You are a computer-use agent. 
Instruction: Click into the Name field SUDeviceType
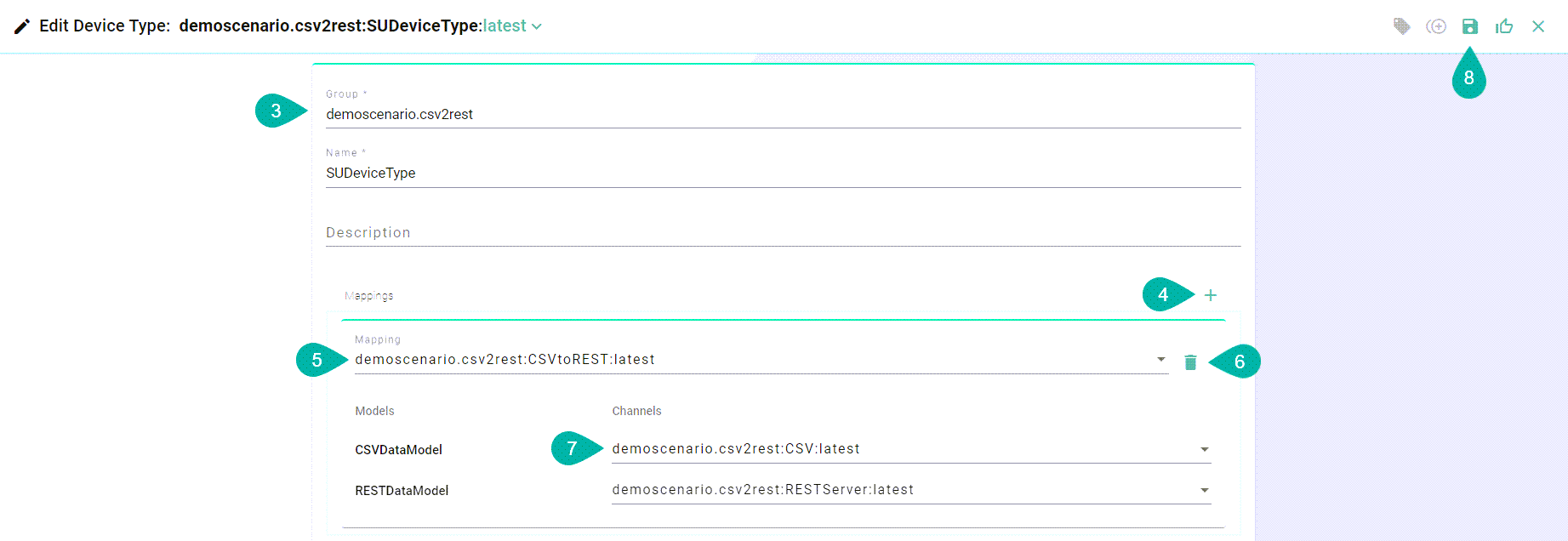[x=783, y=173]
